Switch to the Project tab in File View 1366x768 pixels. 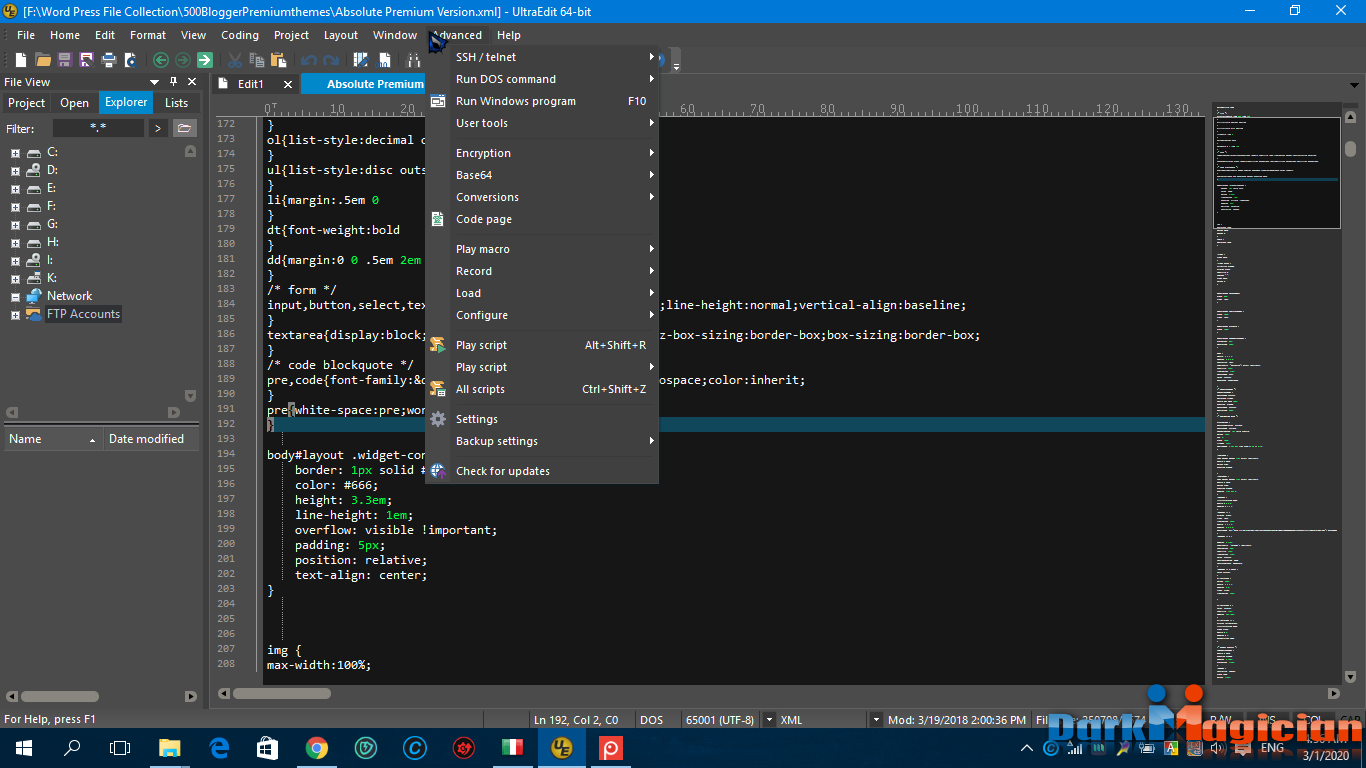(x=27, y=103)
